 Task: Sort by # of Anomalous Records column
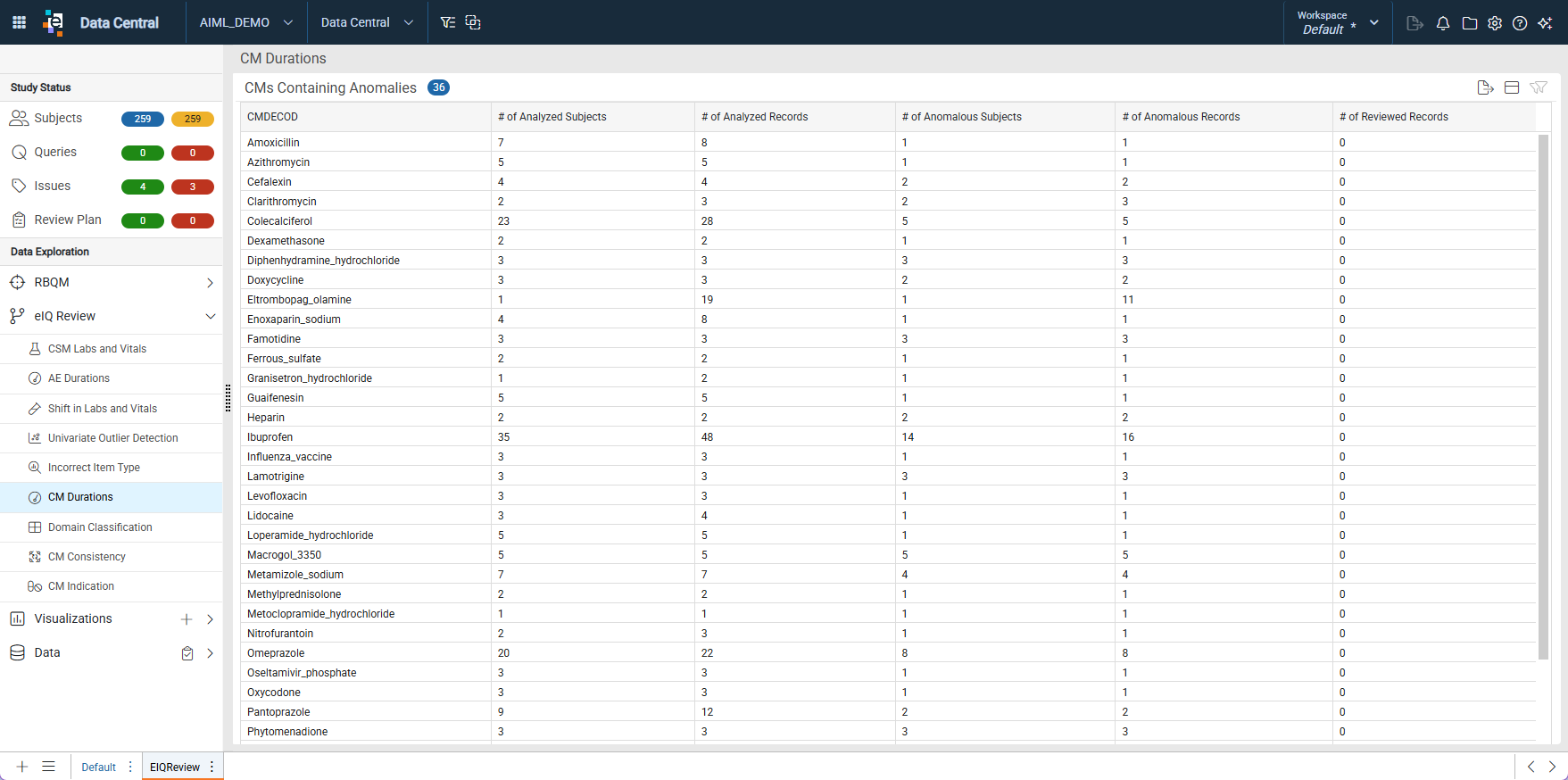1181,117
